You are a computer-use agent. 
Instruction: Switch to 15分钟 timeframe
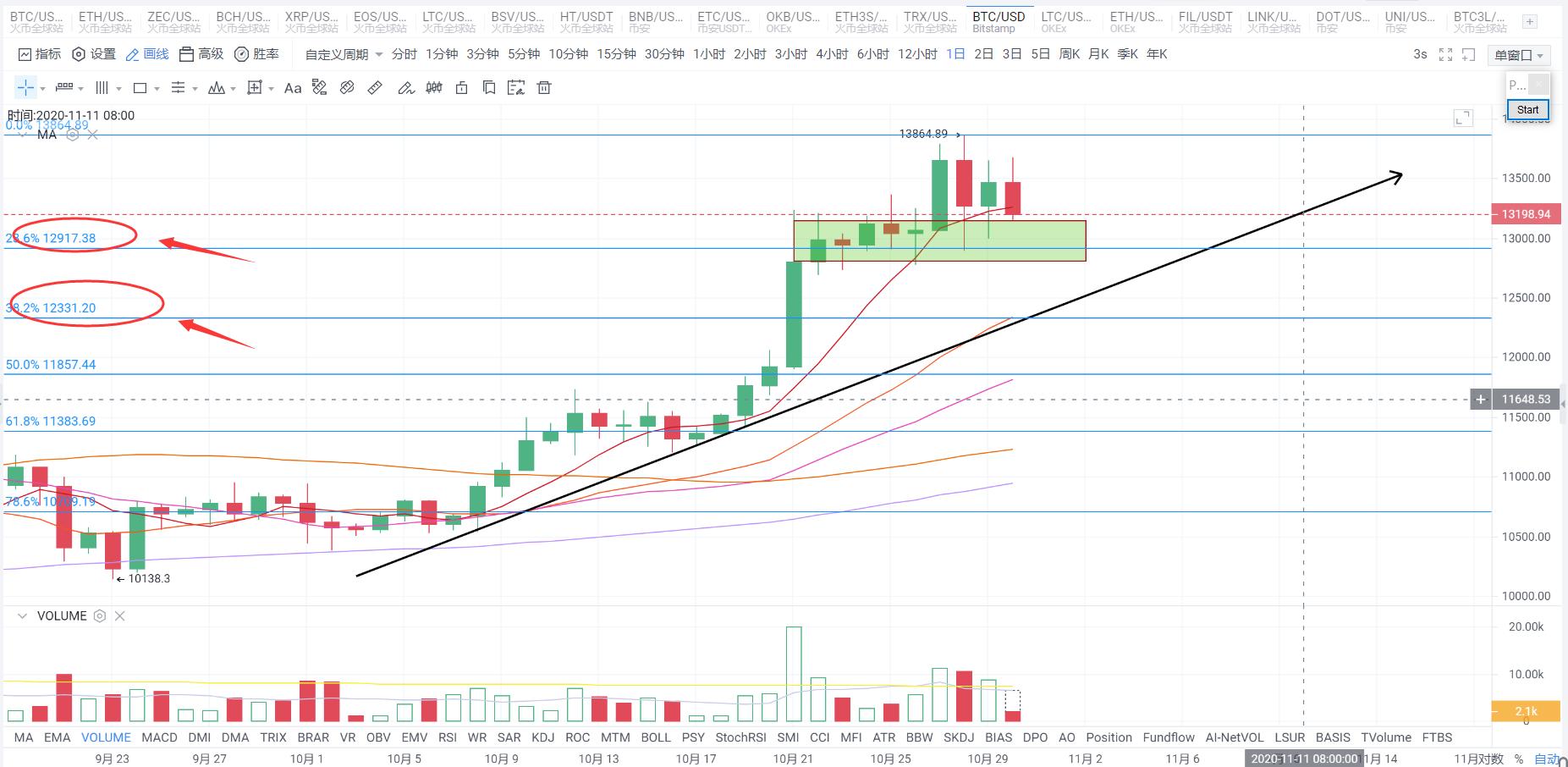(x=616, y=55)
